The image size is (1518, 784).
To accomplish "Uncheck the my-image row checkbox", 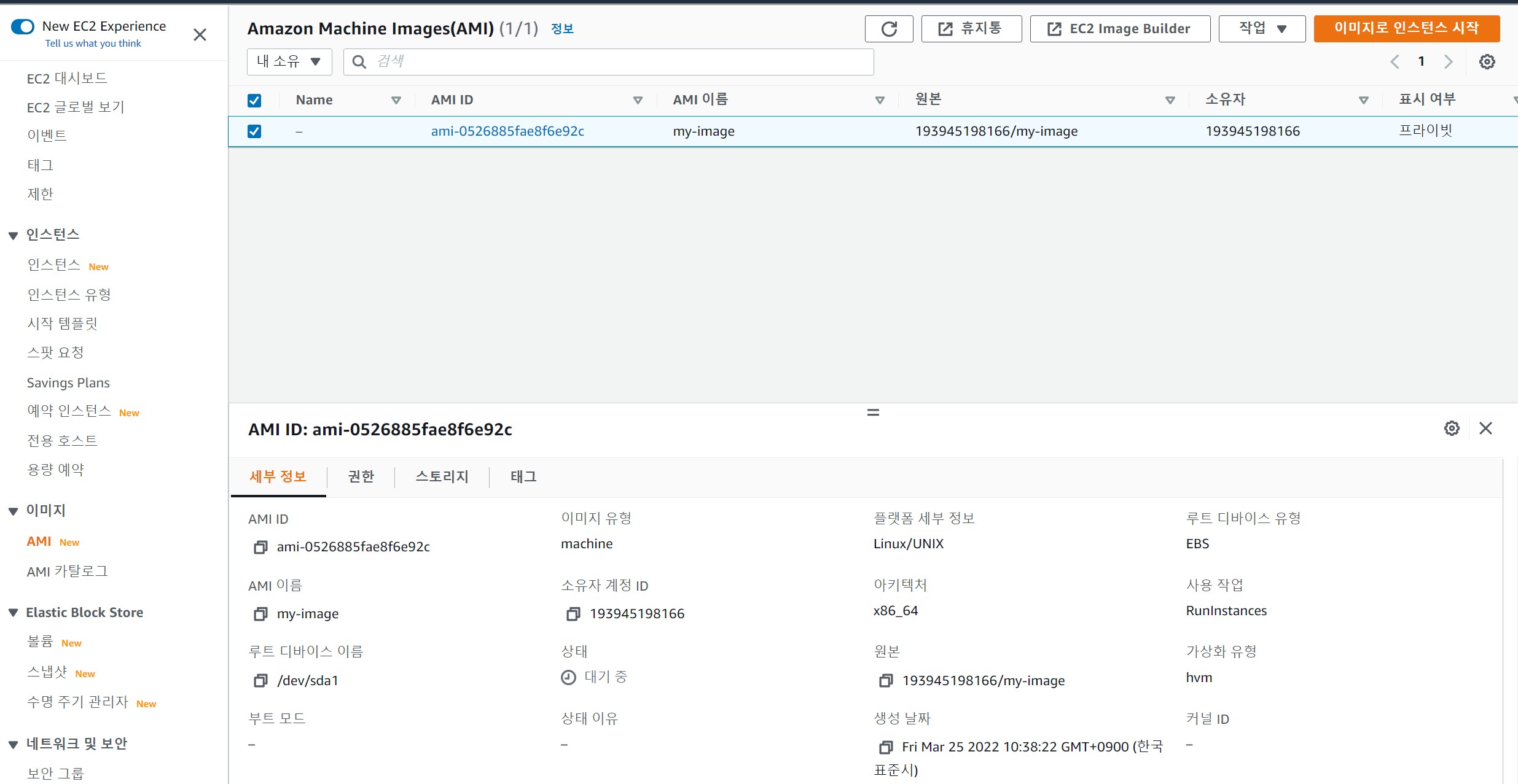I will tap(254, 131).
